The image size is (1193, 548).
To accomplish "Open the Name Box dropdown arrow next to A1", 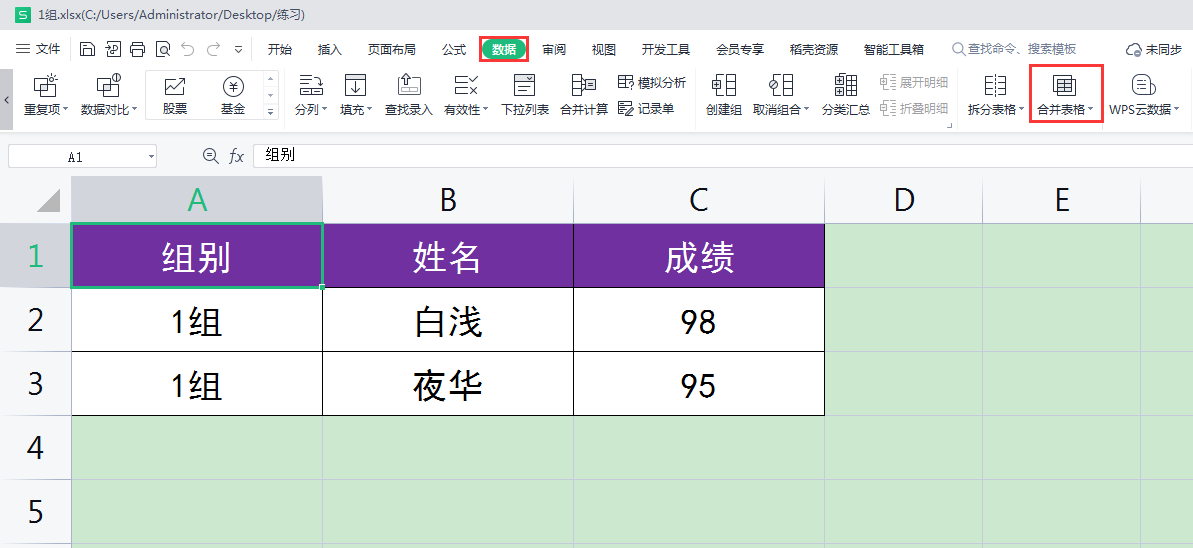I will (151, 157).
